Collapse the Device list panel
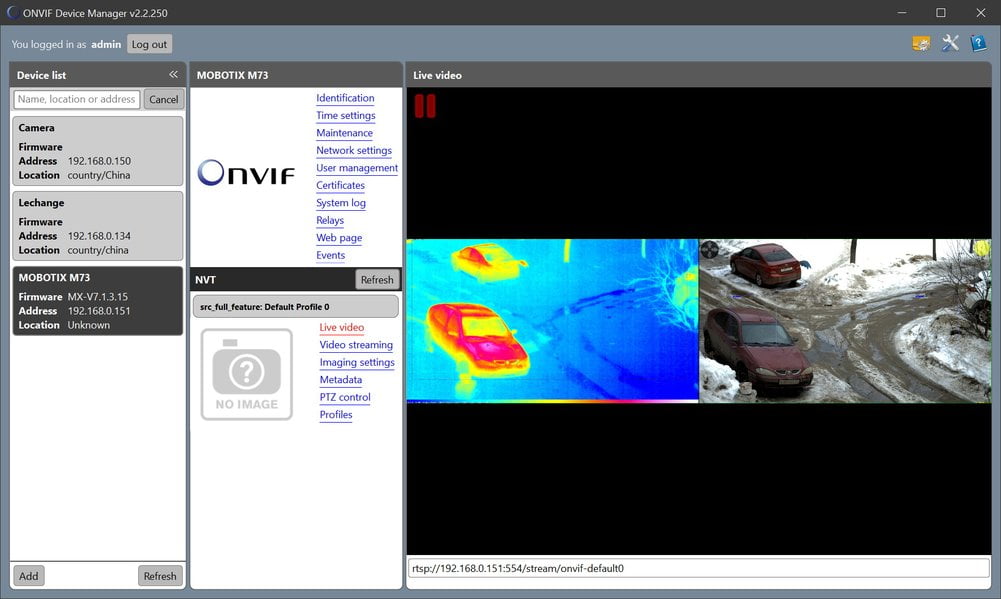 pos(173,75)
